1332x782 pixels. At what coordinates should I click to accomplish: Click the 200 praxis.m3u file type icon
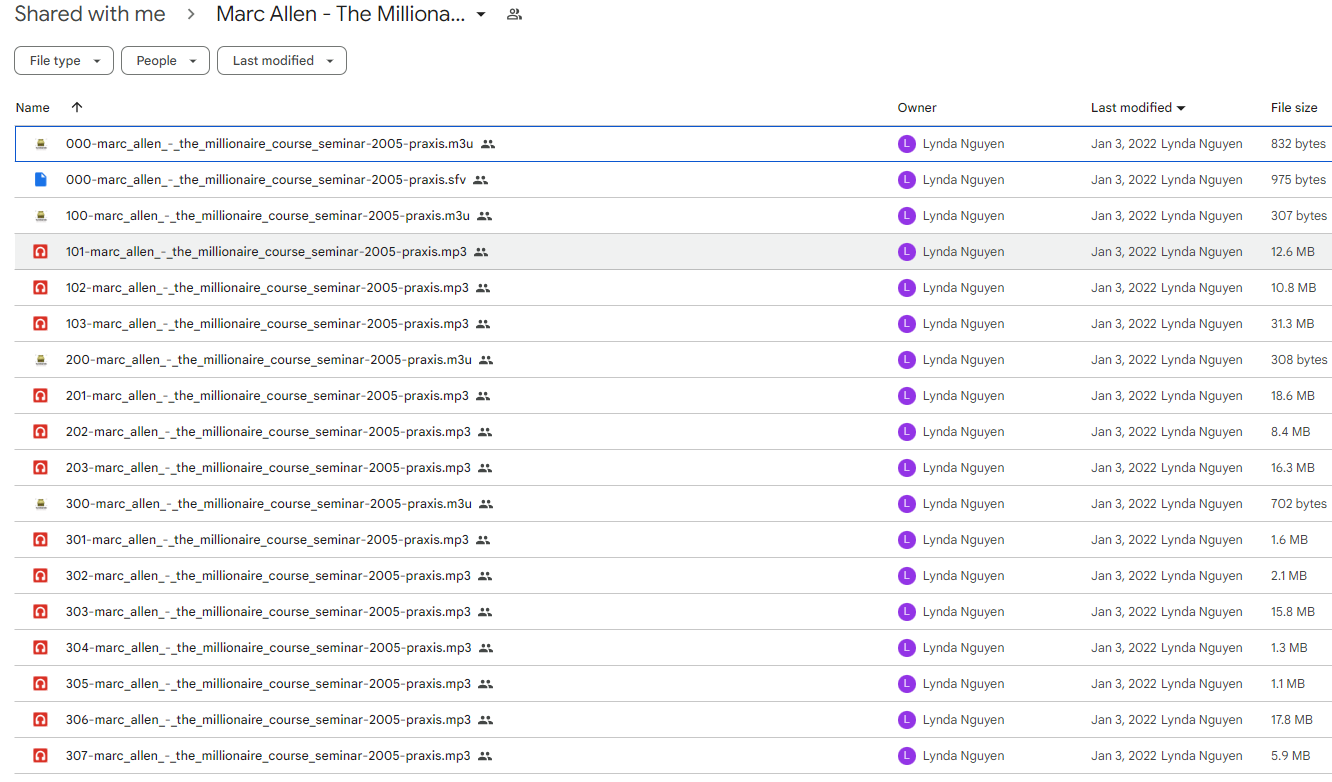(40, 360)
